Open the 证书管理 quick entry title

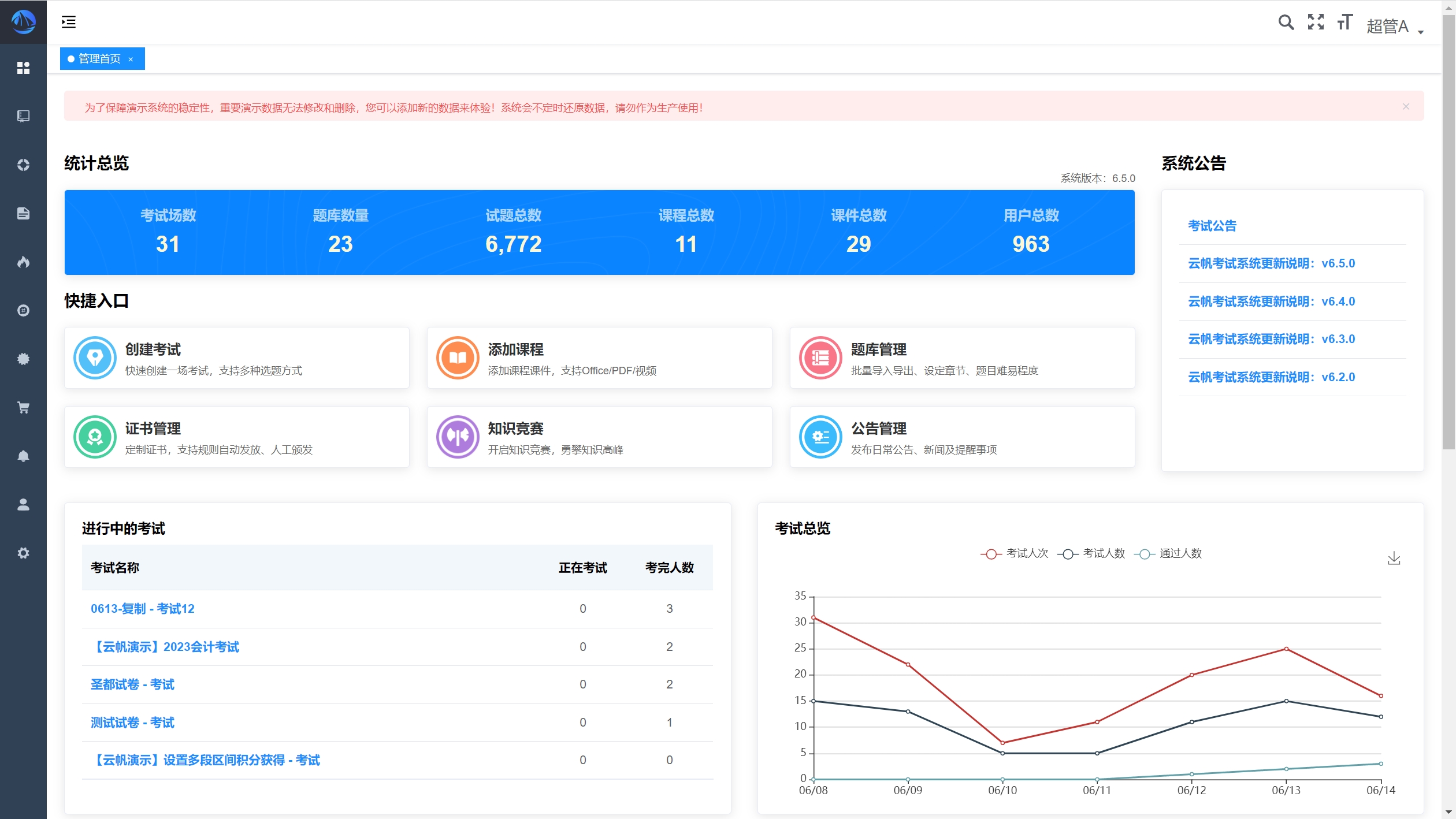coord(153,429)
